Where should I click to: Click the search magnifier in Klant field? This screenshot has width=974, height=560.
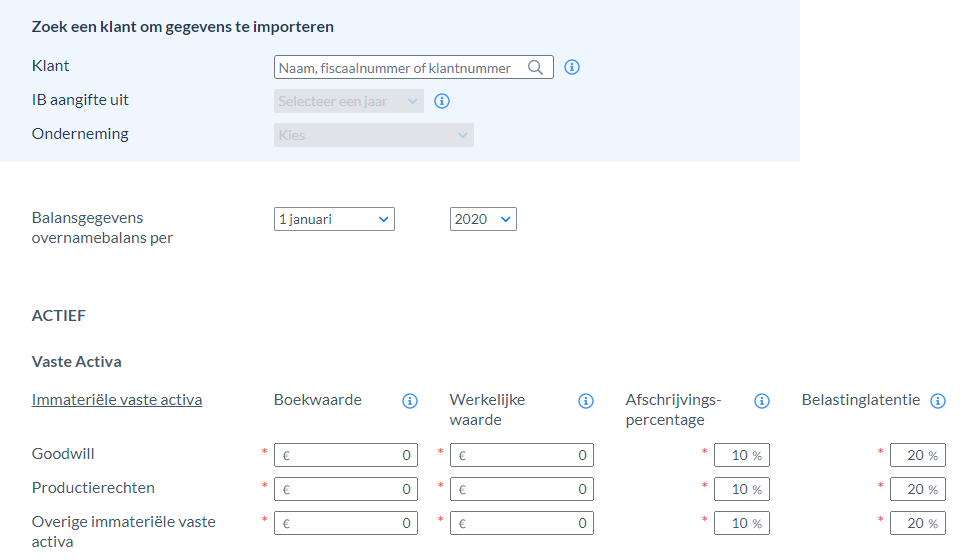point(535,67)
